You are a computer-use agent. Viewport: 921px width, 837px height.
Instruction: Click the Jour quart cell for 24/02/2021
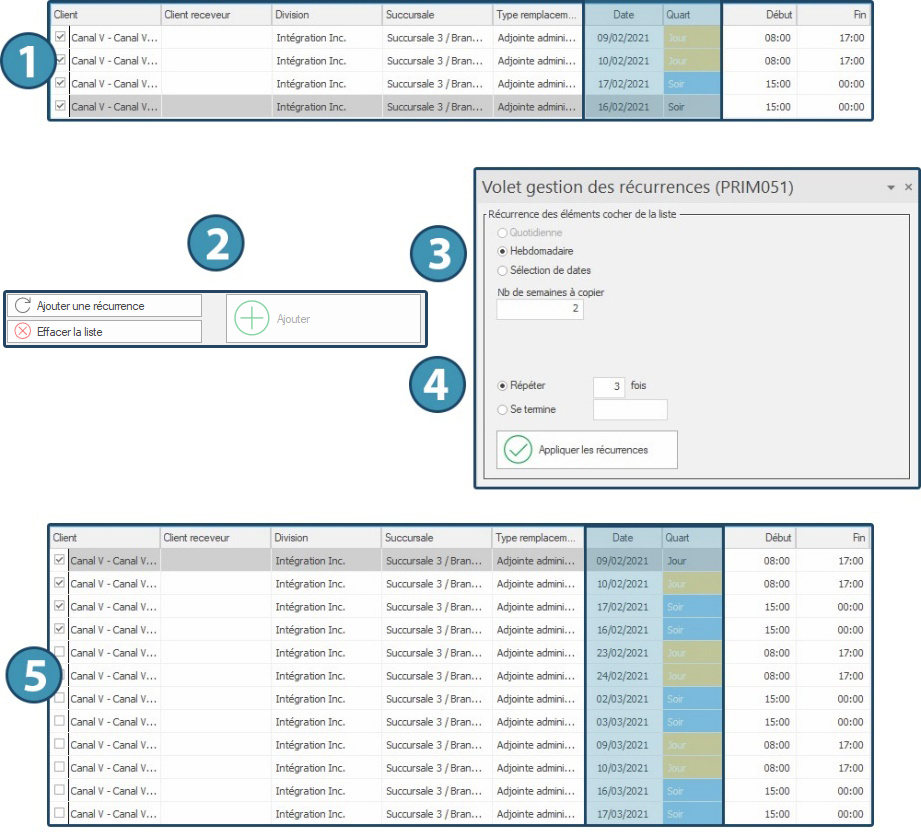tap(691, 676)
